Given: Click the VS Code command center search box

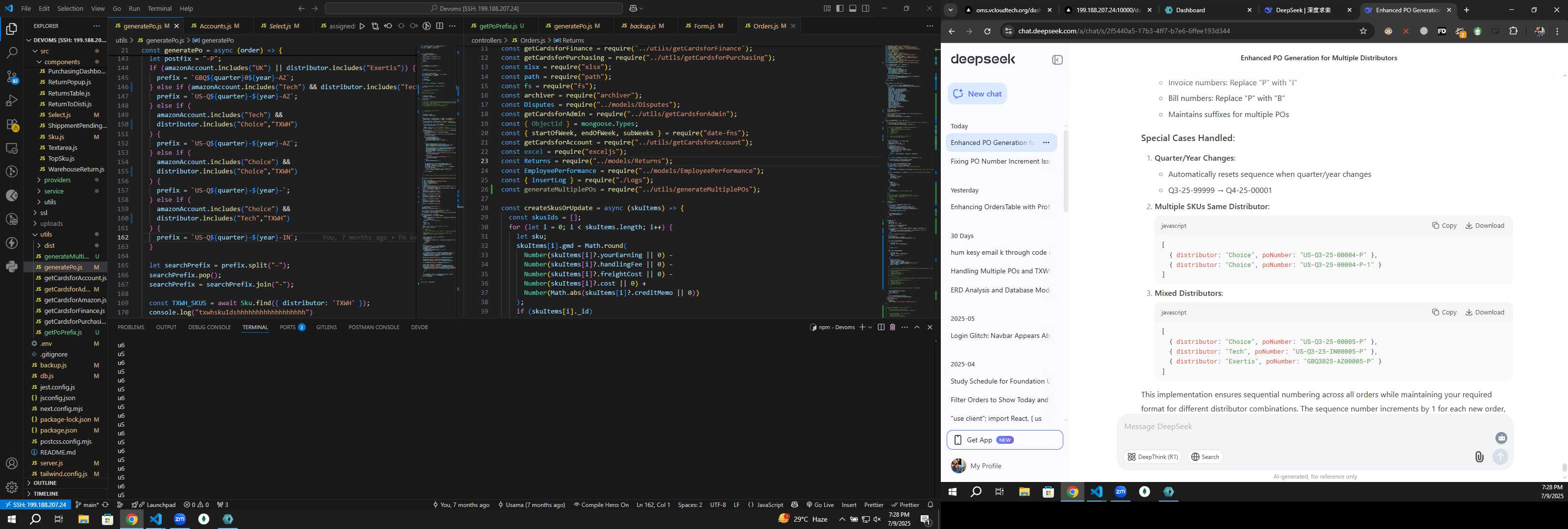Looking at the screenshot, I should point(473,8).
